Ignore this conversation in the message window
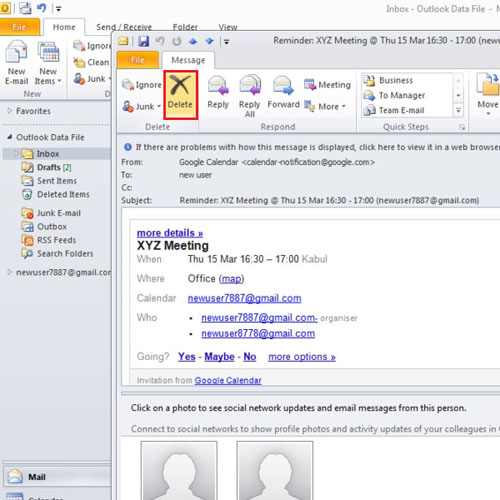This screenshot has width=500, height=500. (141, 85)
